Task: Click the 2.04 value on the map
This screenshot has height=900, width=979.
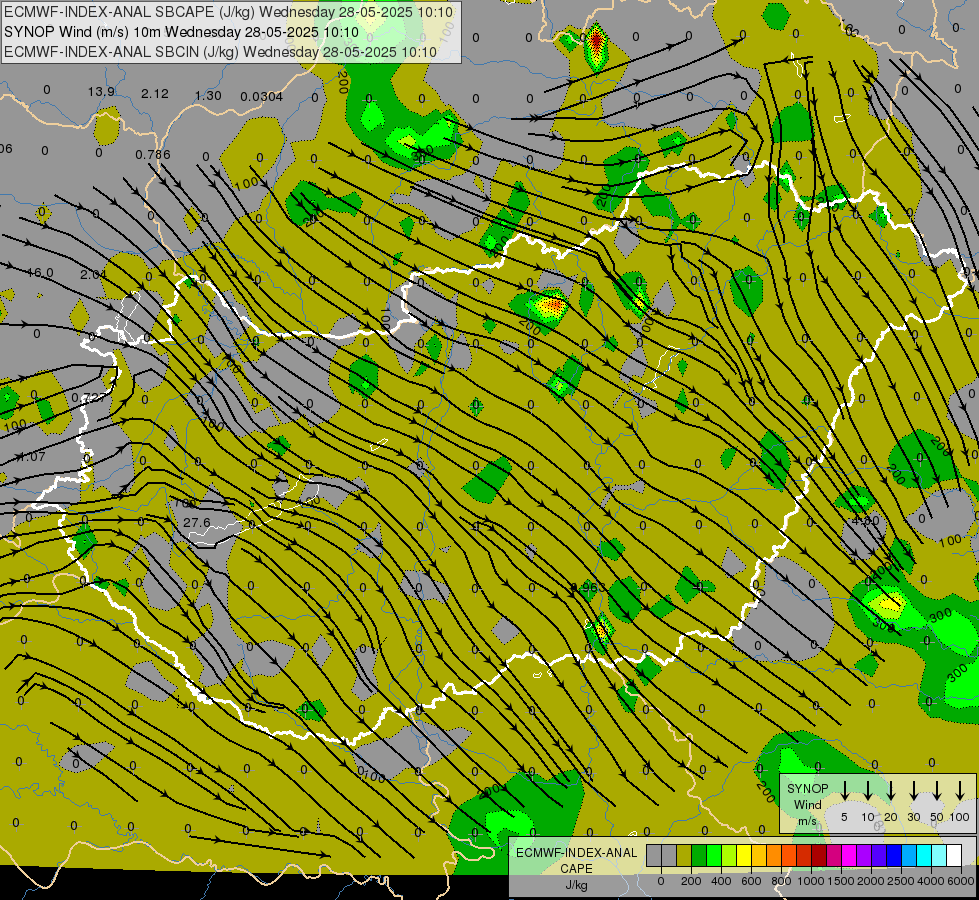Action: 94,274
